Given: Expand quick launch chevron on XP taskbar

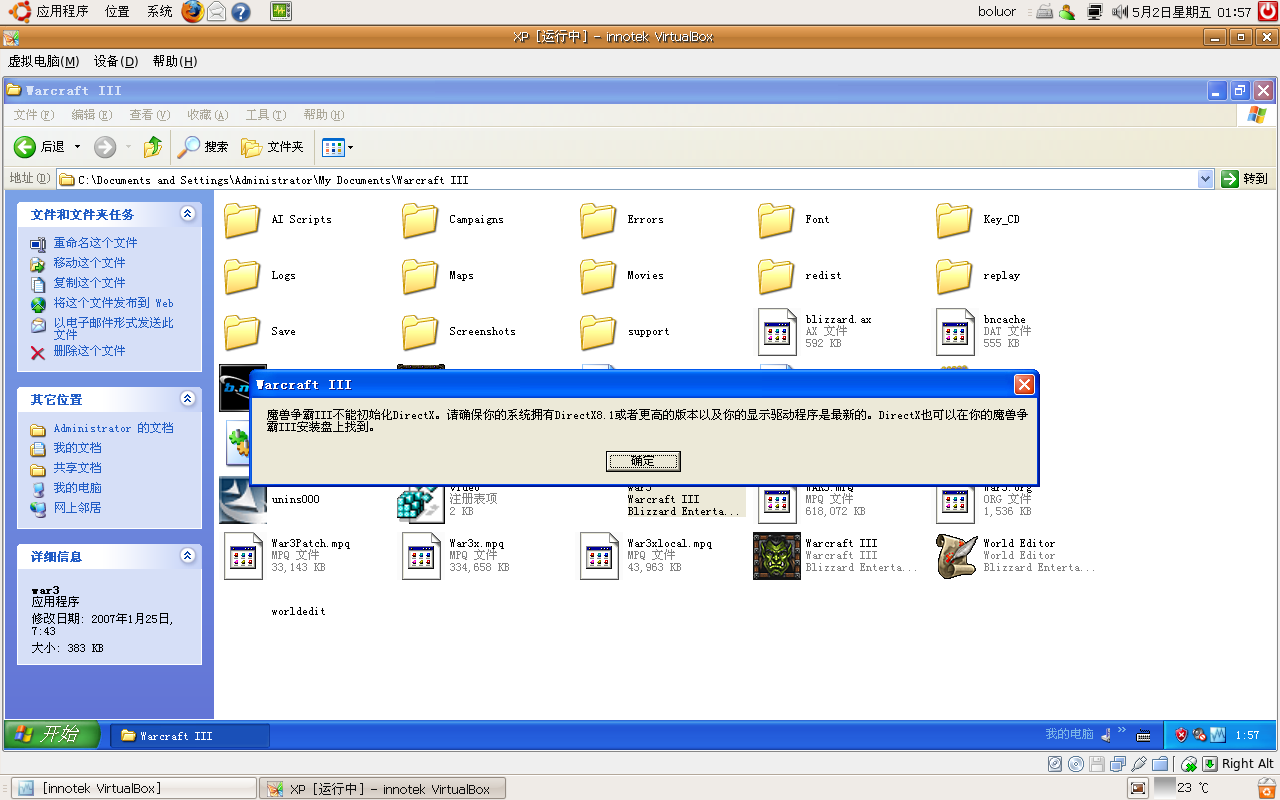Looking at the screenshot, I should [x=1122, y=731].
